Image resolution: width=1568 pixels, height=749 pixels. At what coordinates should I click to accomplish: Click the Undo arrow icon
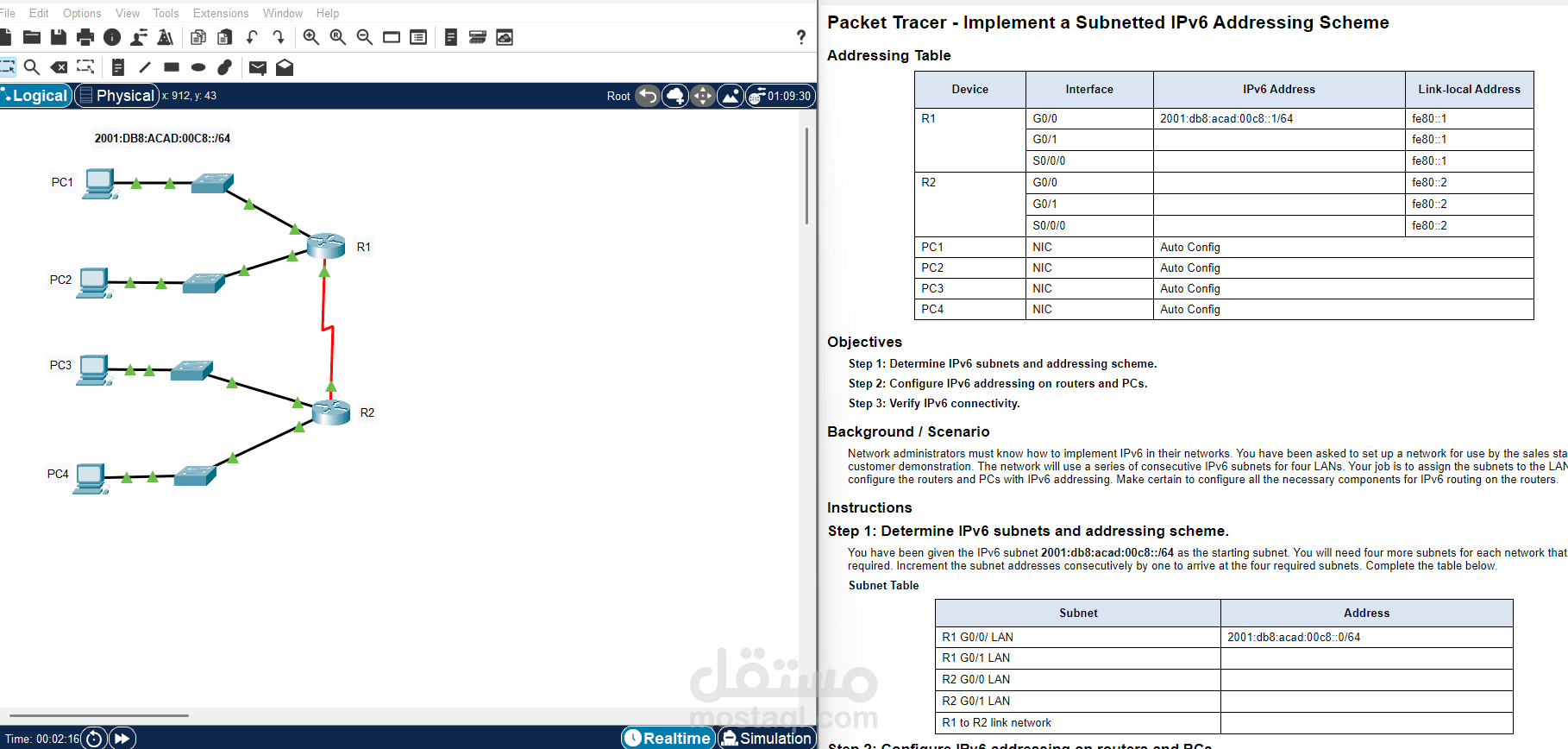pyautogui.click(x=252, y=37)
